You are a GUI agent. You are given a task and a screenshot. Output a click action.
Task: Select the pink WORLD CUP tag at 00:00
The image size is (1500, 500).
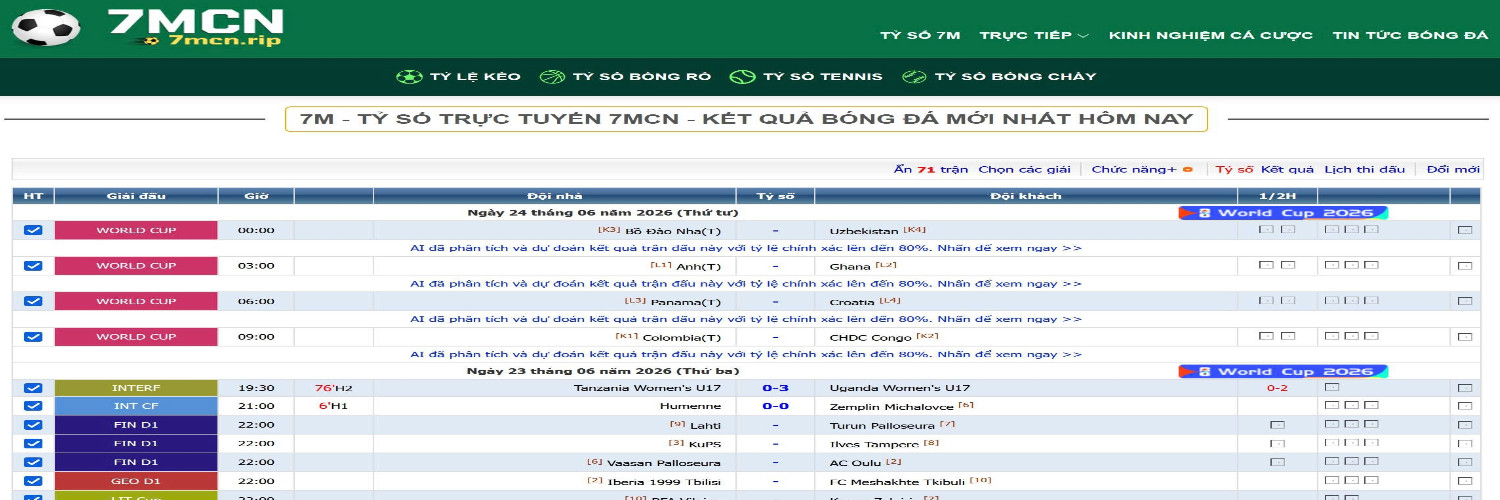[x=136, y=230]
